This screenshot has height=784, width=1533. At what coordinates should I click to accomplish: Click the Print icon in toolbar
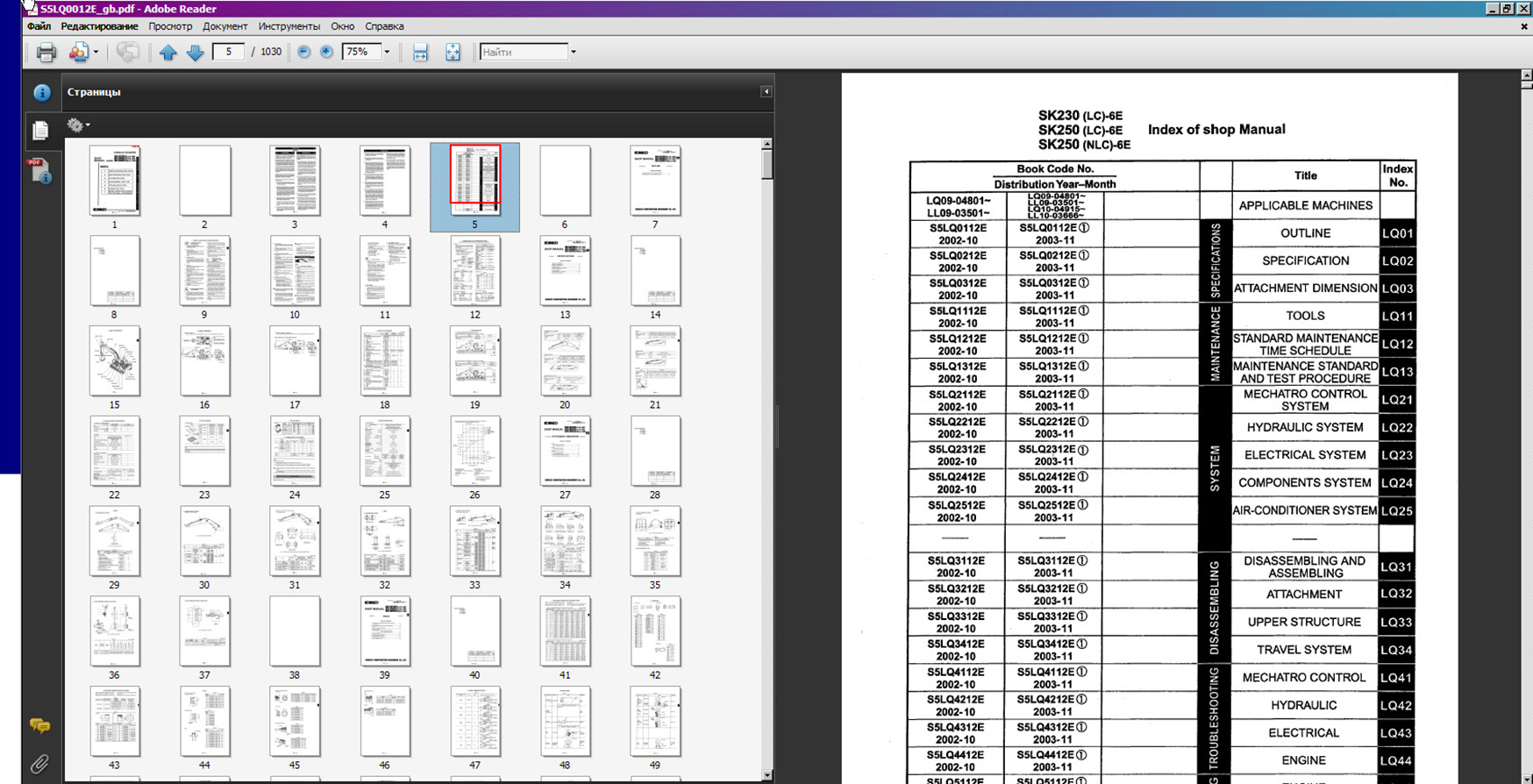46,53
